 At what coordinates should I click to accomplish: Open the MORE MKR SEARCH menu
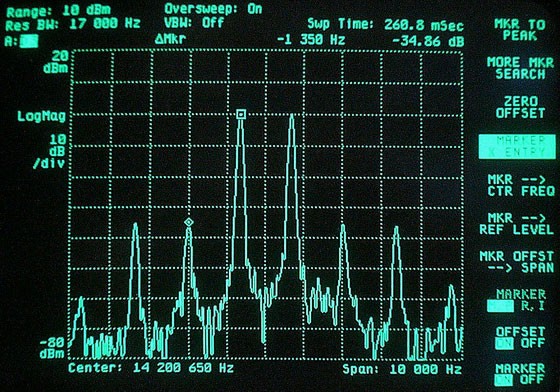520,68
